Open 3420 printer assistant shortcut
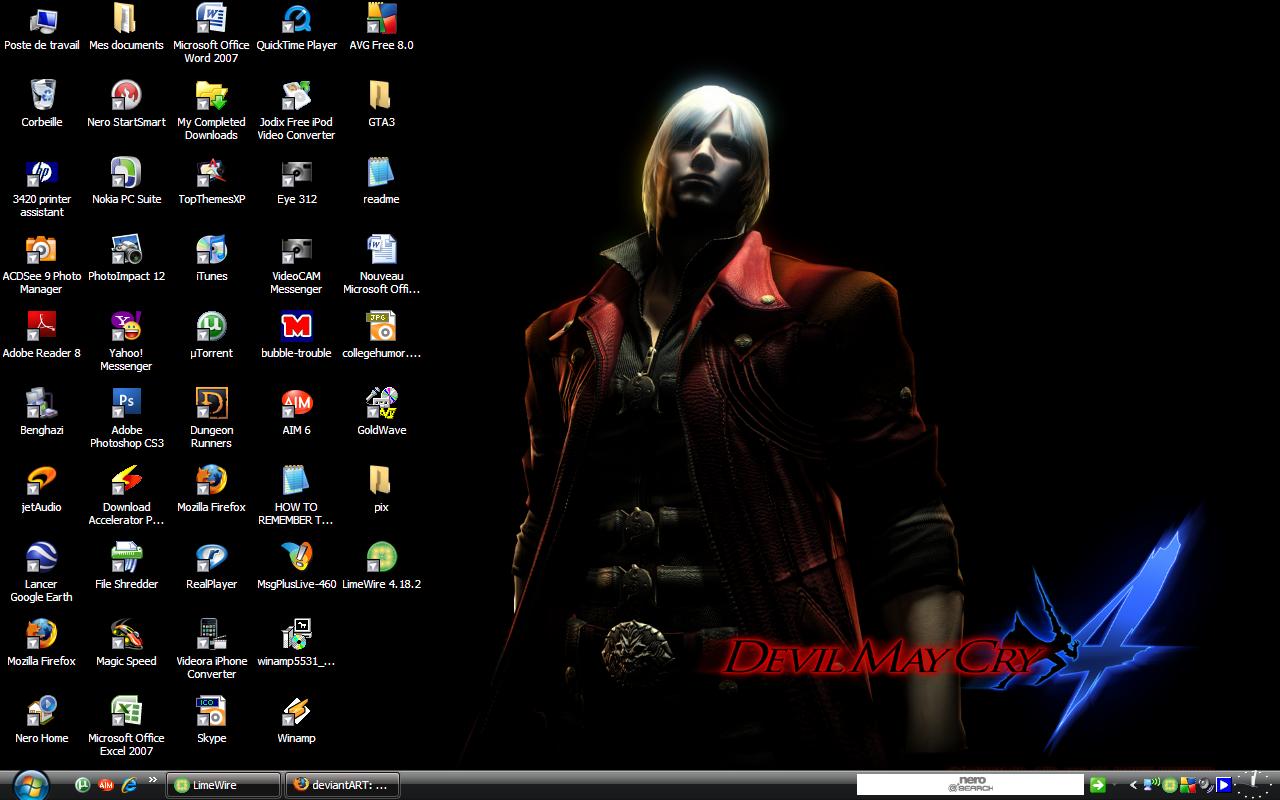The image size is (1280, 800). (42, 188)
